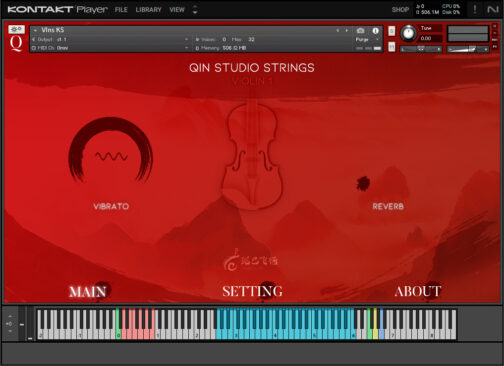
Task: Click the camera snapshot icon
Action: [360, 31]
